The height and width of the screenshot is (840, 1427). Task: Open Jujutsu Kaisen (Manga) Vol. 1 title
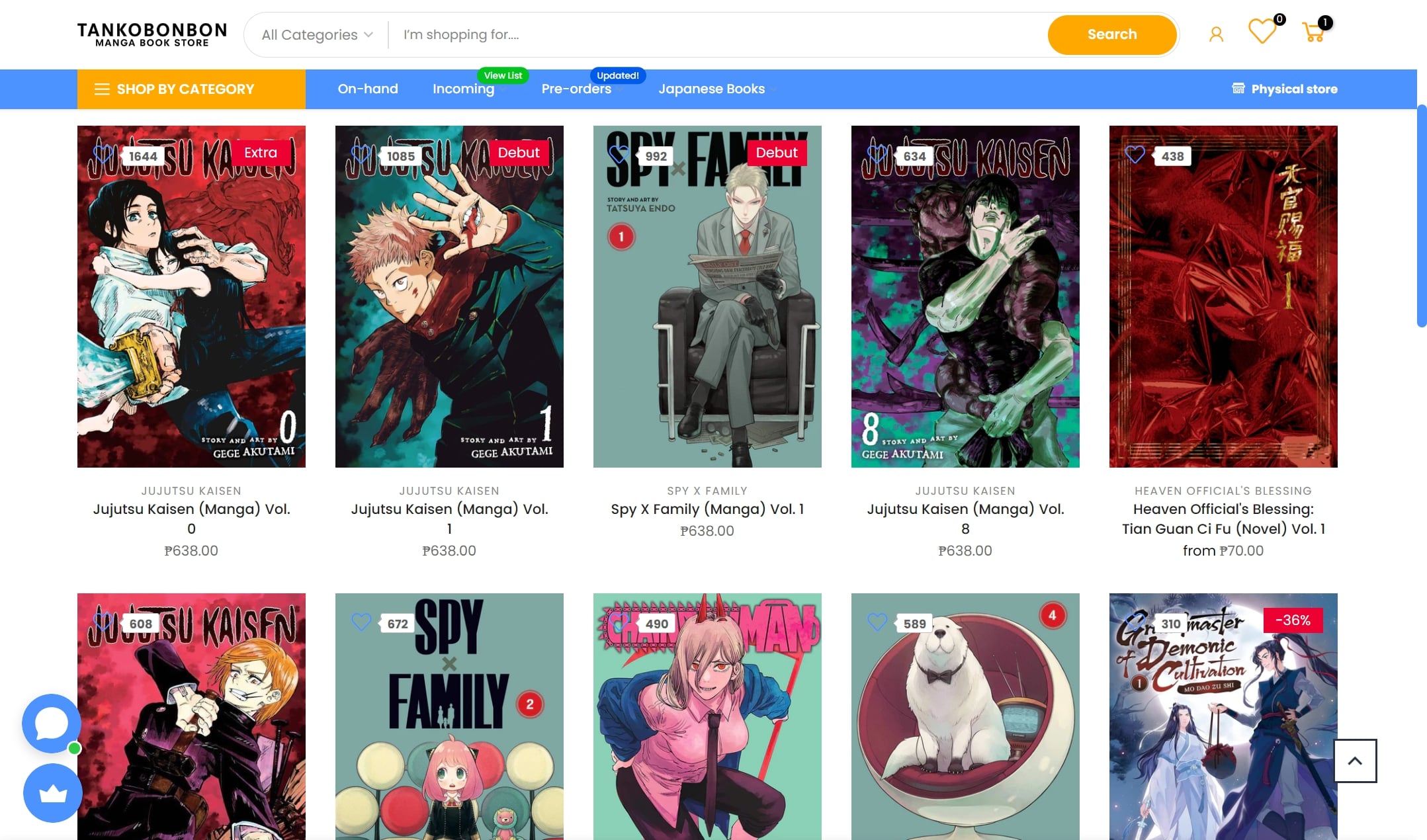click(x=449, y=519)
